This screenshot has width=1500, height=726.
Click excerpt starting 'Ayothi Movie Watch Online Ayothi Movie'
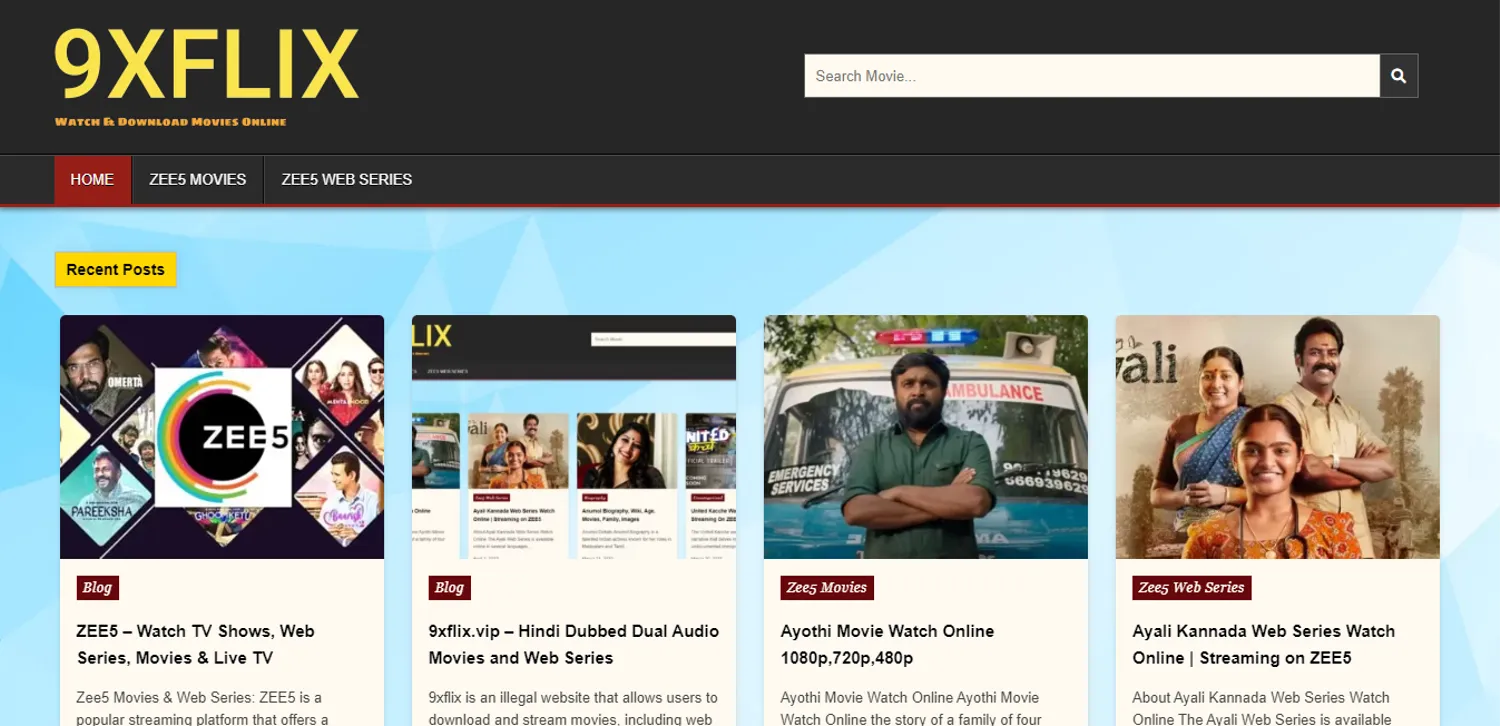click(x=911, y=708)
